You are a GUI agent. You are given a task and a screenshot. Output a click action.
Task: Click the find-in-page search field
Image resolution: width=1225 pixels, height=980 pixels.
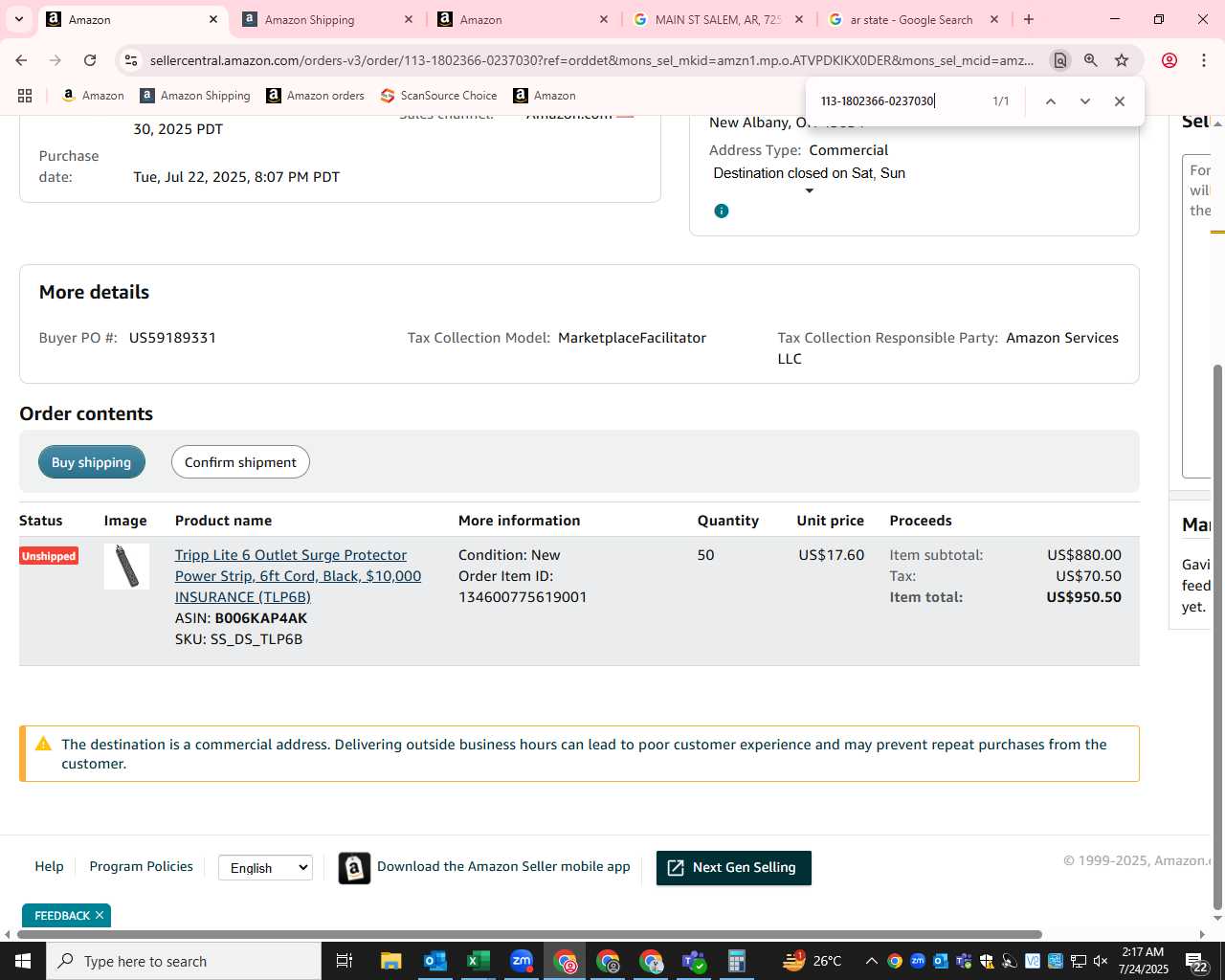[898, 101]
